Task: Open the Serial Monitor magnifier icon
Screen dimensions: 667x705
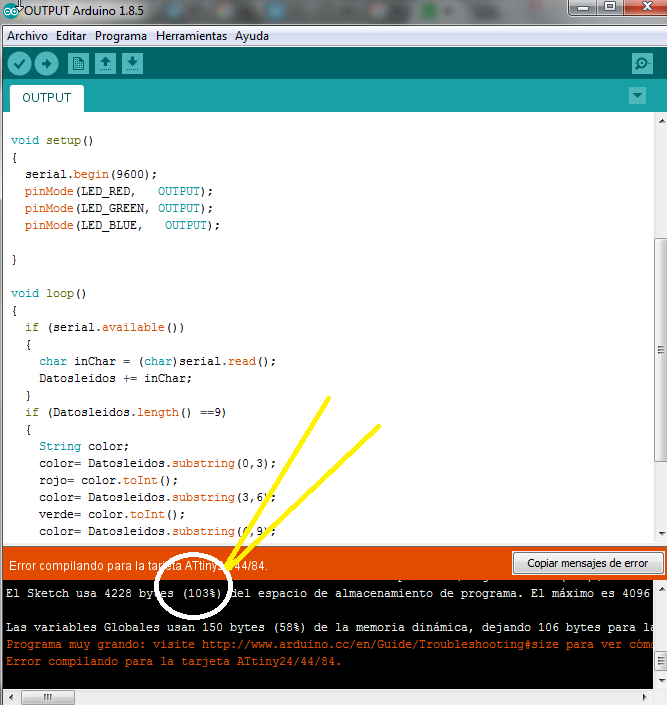Action: pyautogui.click(x=642, y=64)
